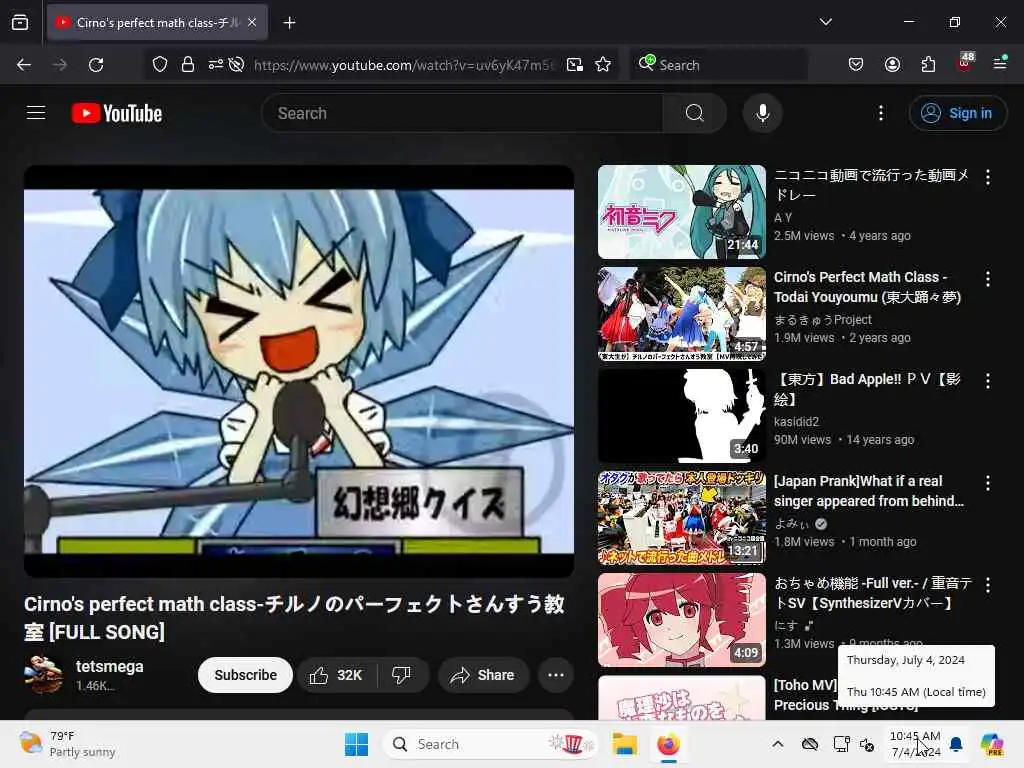Click the Cirno video player

point(299,371)
